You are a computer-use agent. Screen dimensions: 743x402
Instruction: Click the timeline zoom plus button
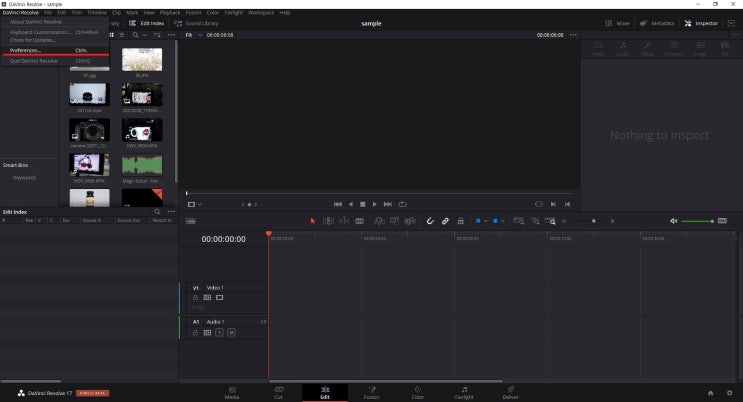[612, 221]
